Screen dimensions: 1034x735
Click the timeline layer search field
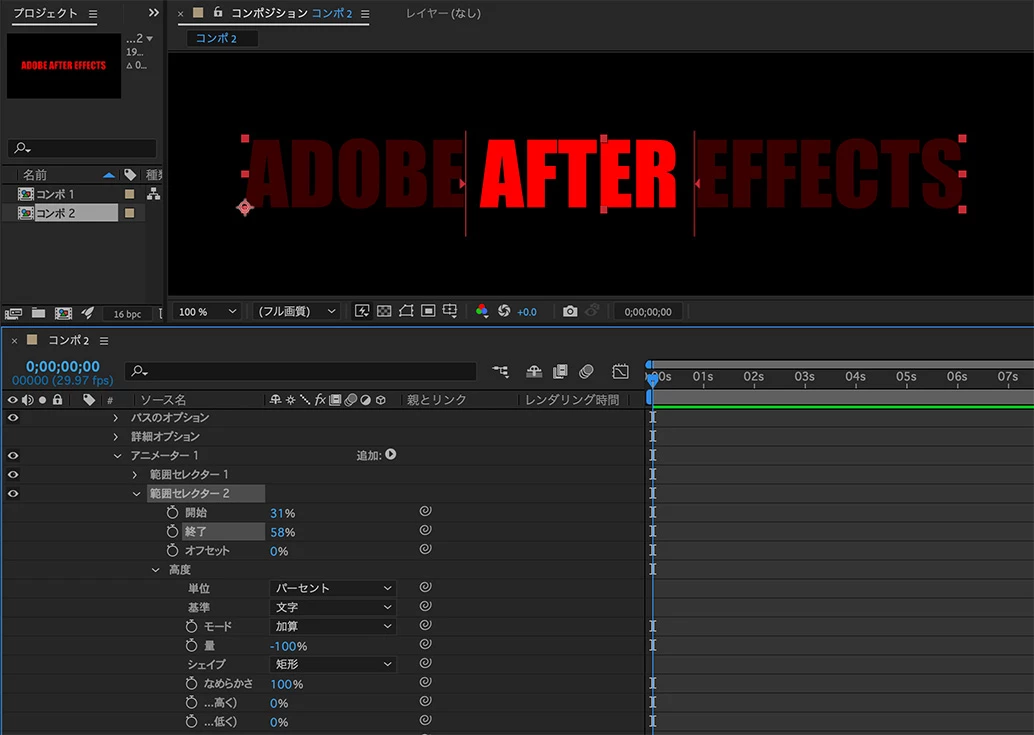(301, 372)
